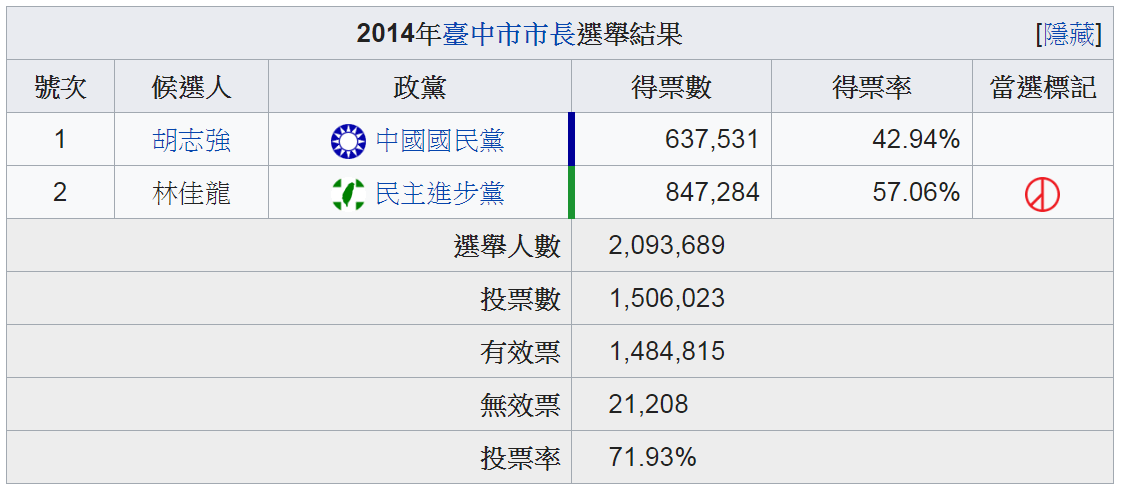Image resolution: width=1122 pixels, height=485 pixels.
Task: Open the 民主進步黨 party link
Action: tap(439, 193)
